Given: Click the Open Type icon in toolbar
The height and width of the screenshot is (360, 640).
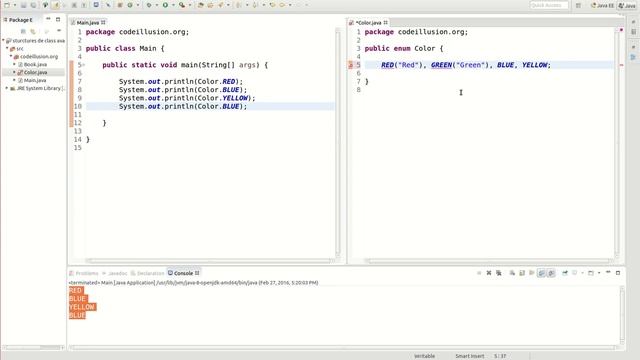Looking at the screenshot, I should pos(200,5).
